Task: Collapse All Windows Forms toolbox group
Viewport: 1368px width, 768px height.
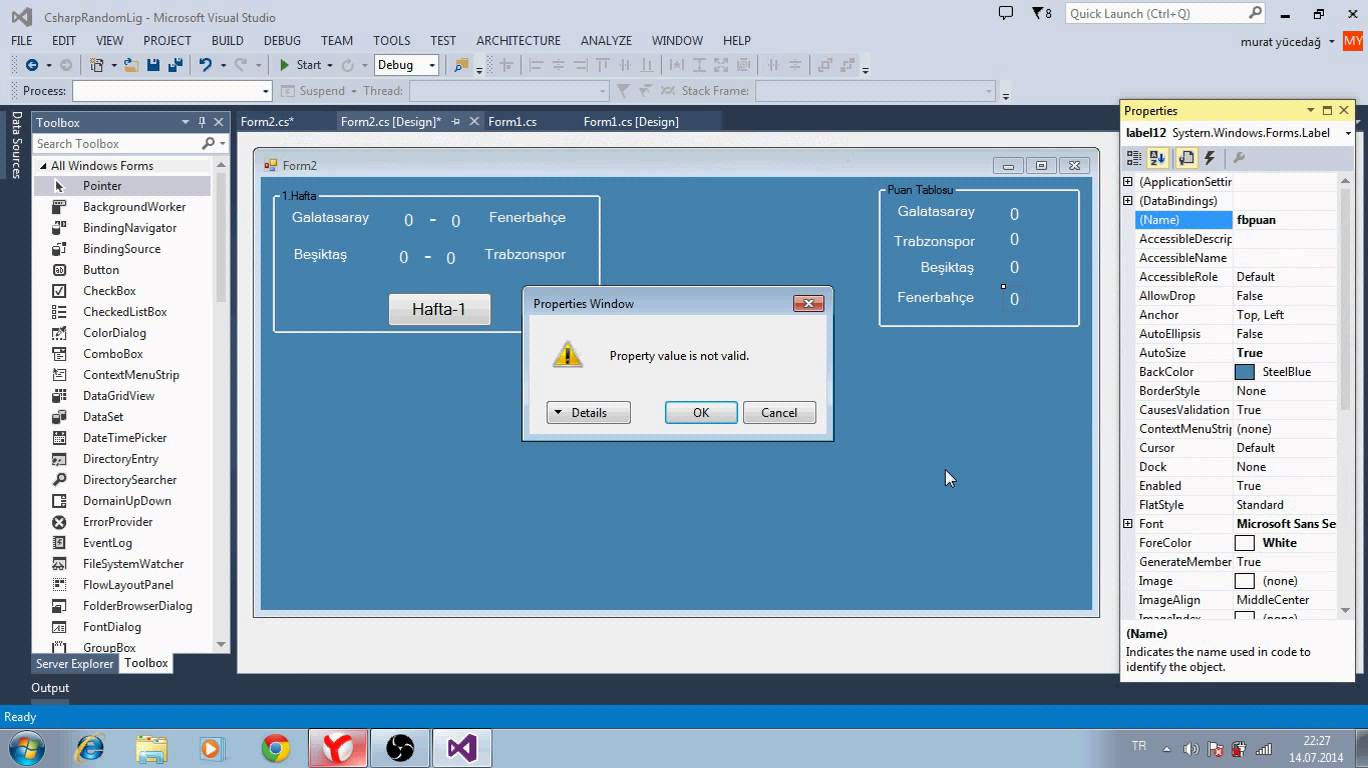Action: (x=42, y=166)
